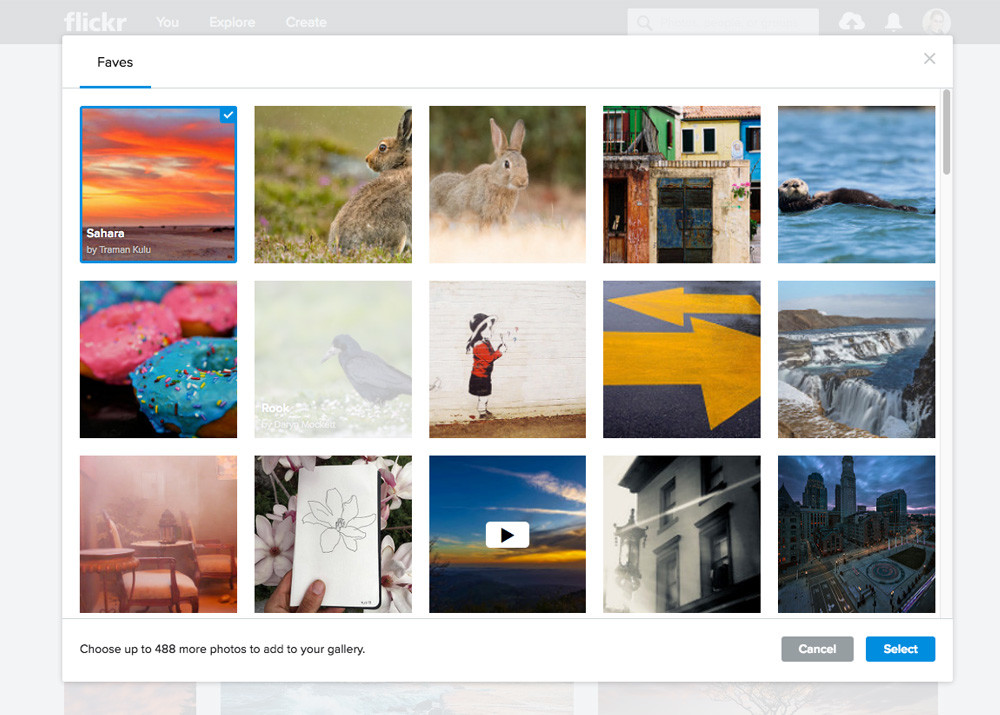Click the Select button
1000x715 pixels.
tap(900, 649)
